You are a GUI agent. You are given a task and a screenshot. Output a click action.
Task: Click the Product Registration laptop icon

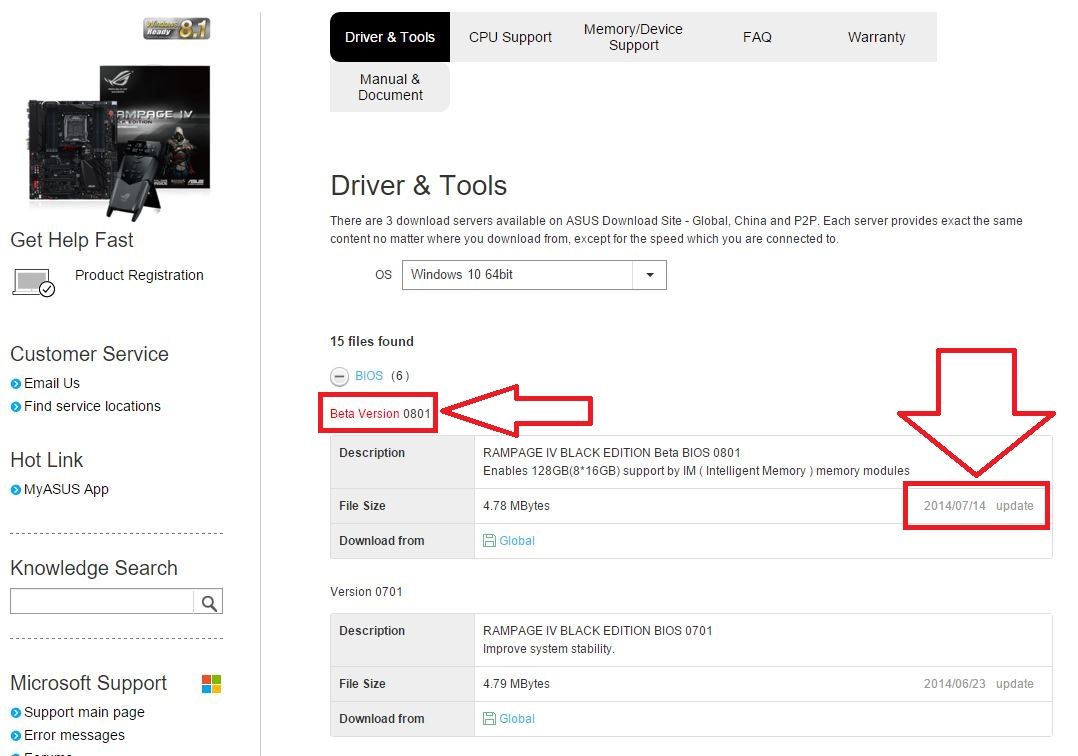click(x=33, y=282)
